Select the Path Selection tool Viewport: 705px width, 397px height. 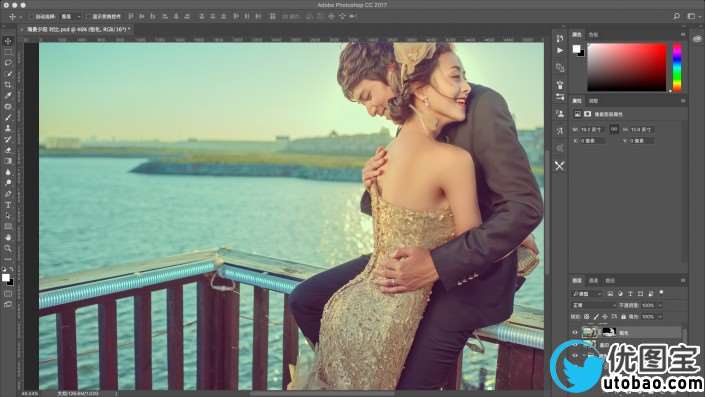8,215
